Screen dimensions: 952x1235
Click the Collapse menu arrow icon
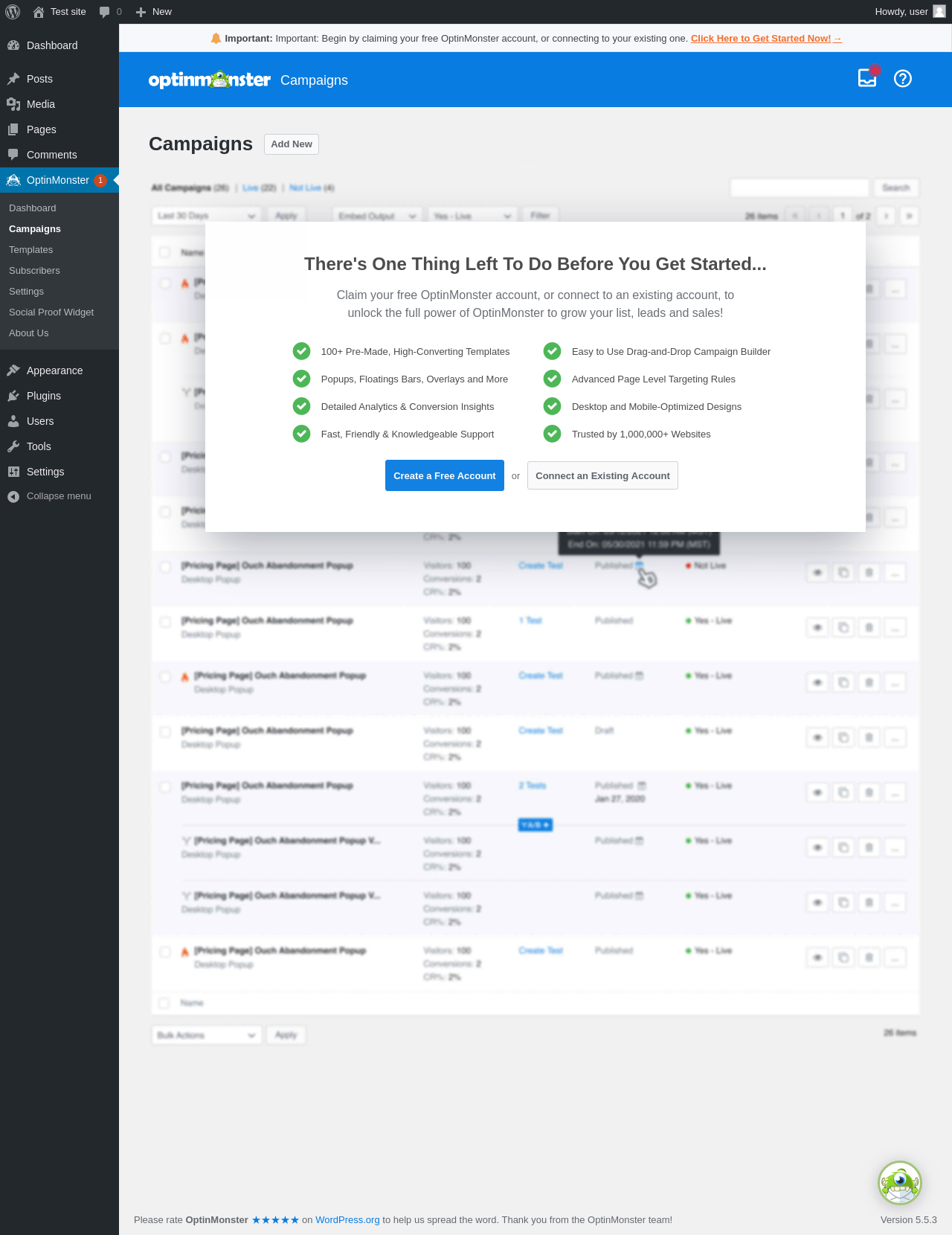[x=13, y=496]
